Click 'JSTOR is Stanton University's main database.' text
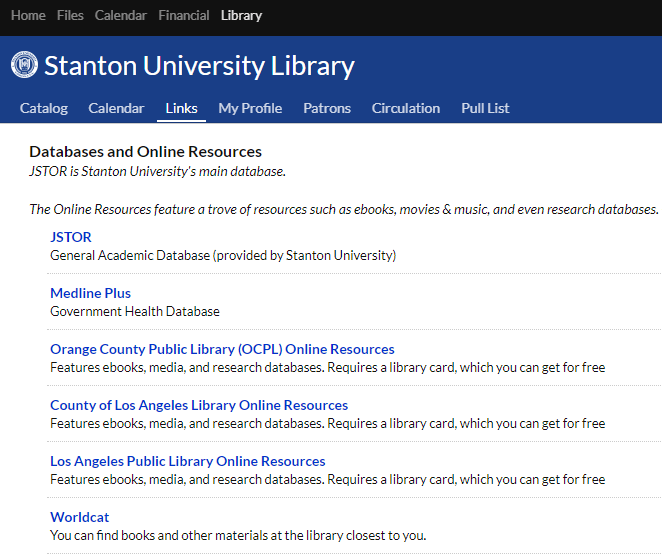 coord(157,171)
